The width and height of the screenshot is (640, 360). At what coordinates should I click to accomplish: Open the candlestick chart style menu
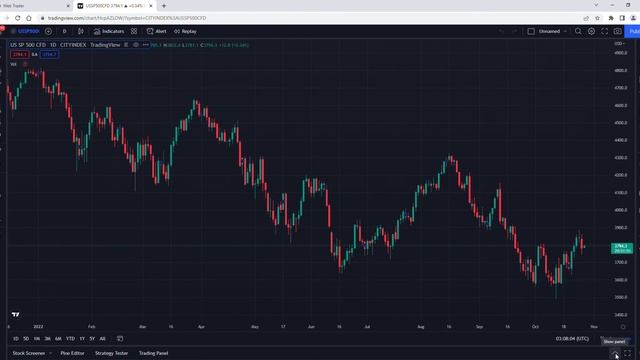[81, 31]
